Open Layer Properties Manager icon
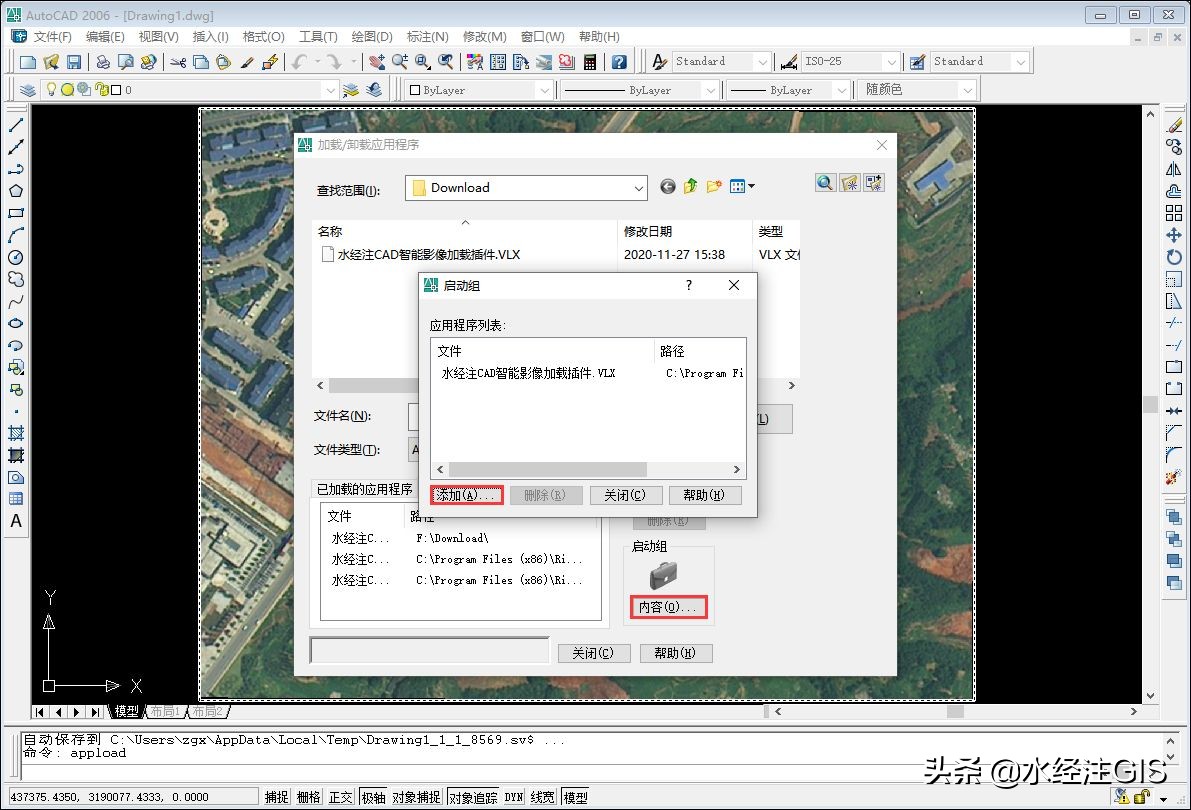This screenshot has width=1191, height=810. click(28, 90)
